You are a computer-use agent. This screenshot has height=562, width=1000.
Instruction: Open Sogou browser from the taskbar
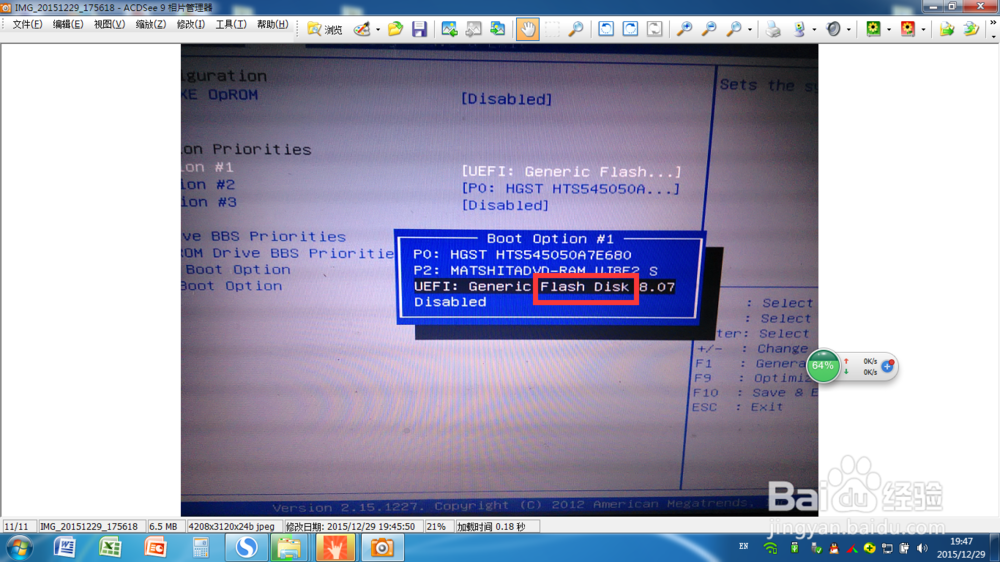[x=246, y=548]
